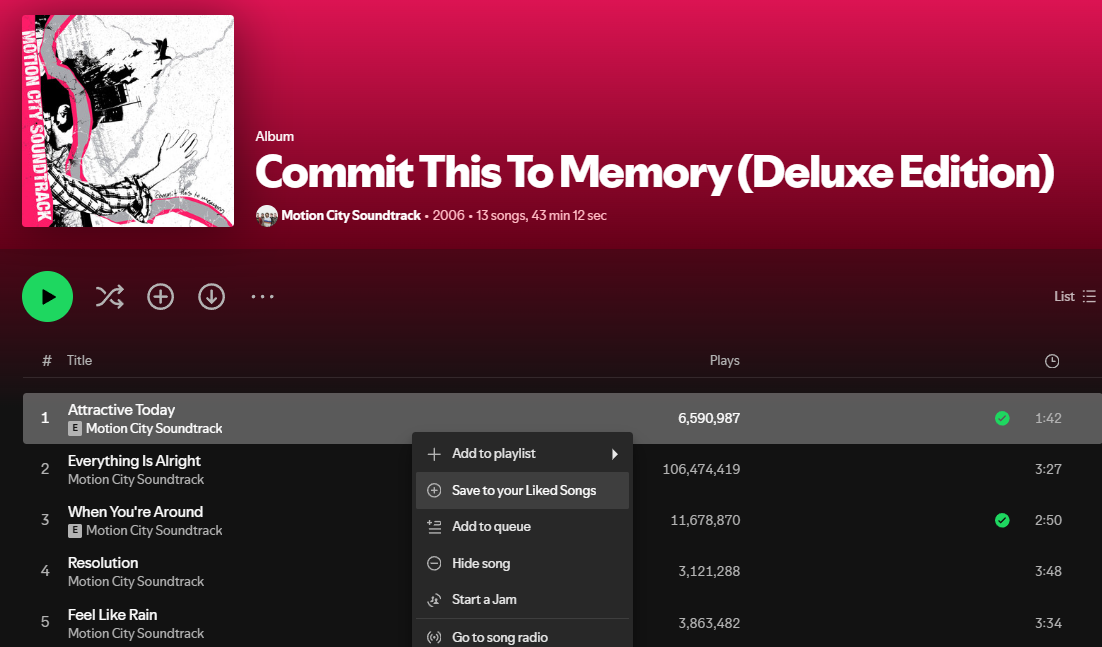Click the small artist avatar beside band name
Image resolution: width=1102 pixels, height=647 pixels.
(267, 215)
